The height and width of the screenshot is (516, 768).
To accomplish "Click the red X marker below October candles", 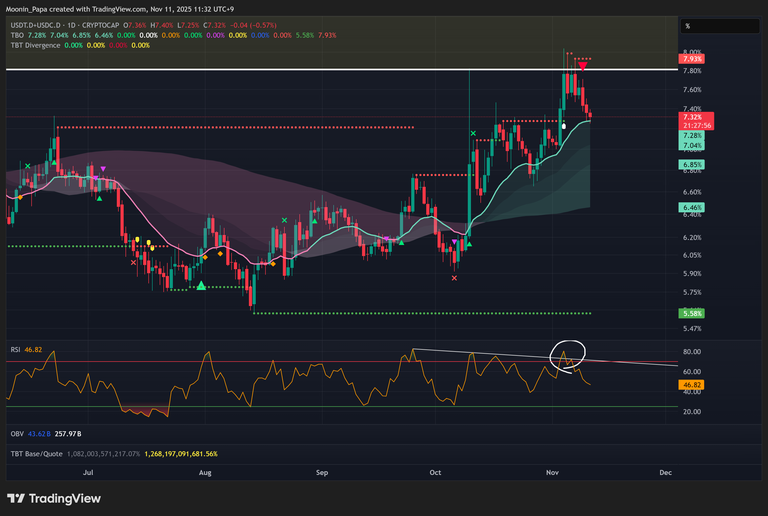I will coord(455,278).
